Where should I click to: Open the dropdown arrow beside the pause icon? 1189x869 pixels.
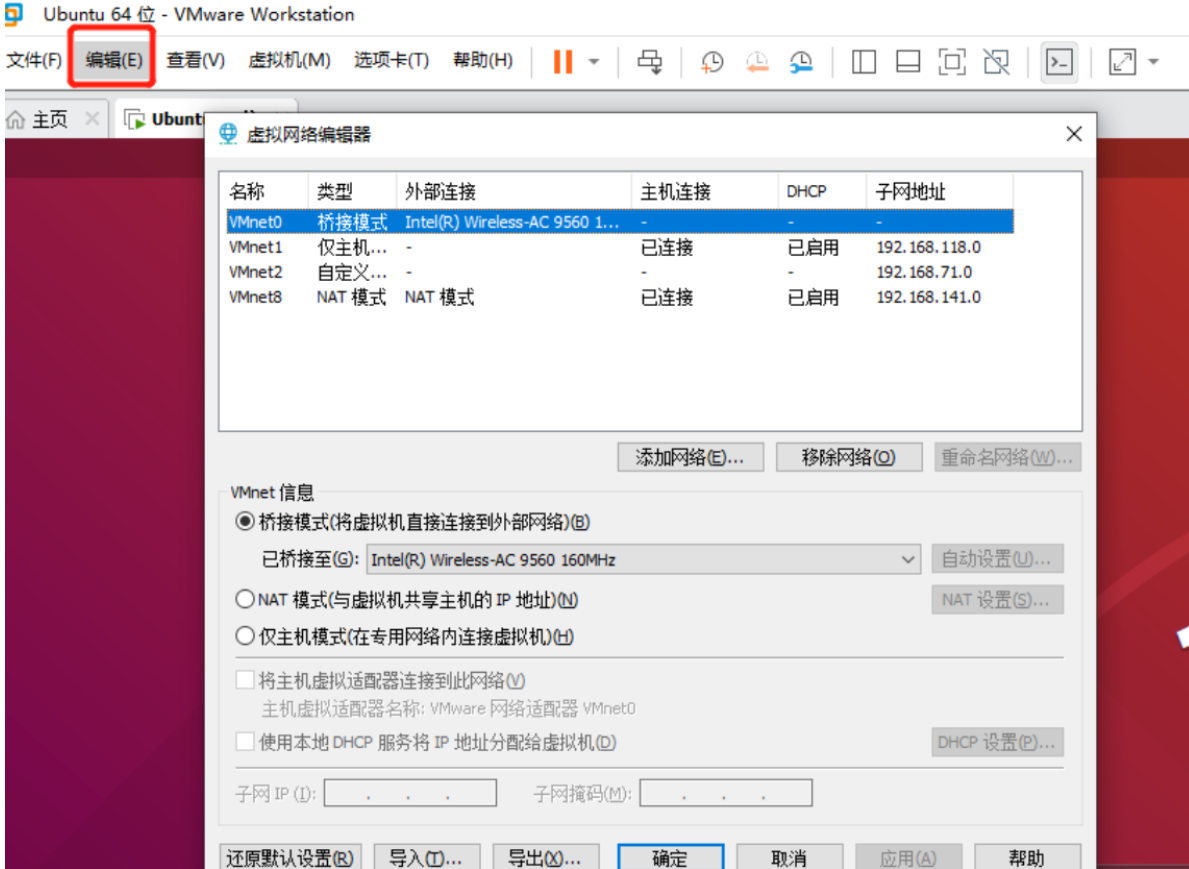click(x=594, y=61)
